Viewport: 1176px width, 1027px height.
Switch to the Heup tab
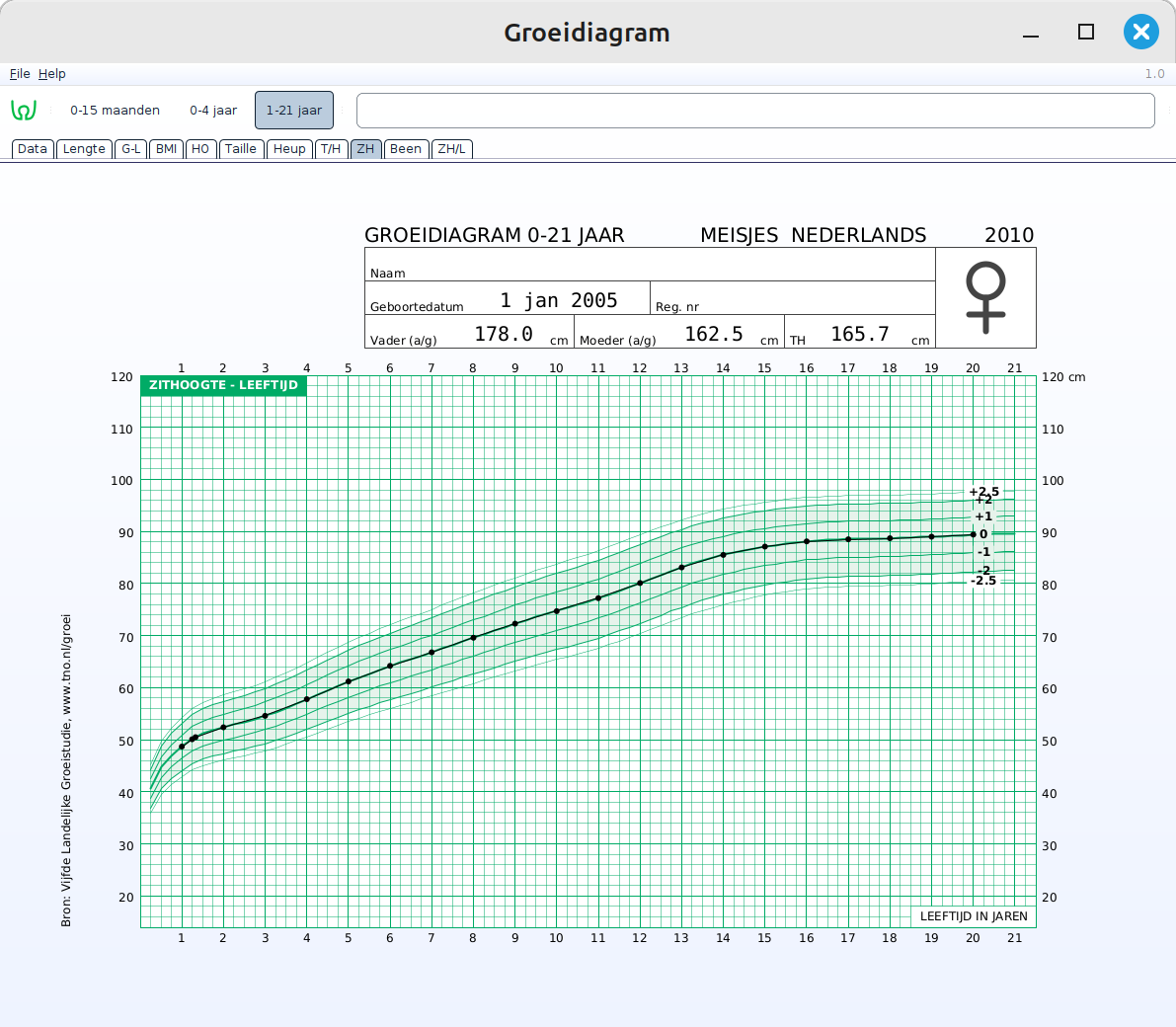[289, 149]
